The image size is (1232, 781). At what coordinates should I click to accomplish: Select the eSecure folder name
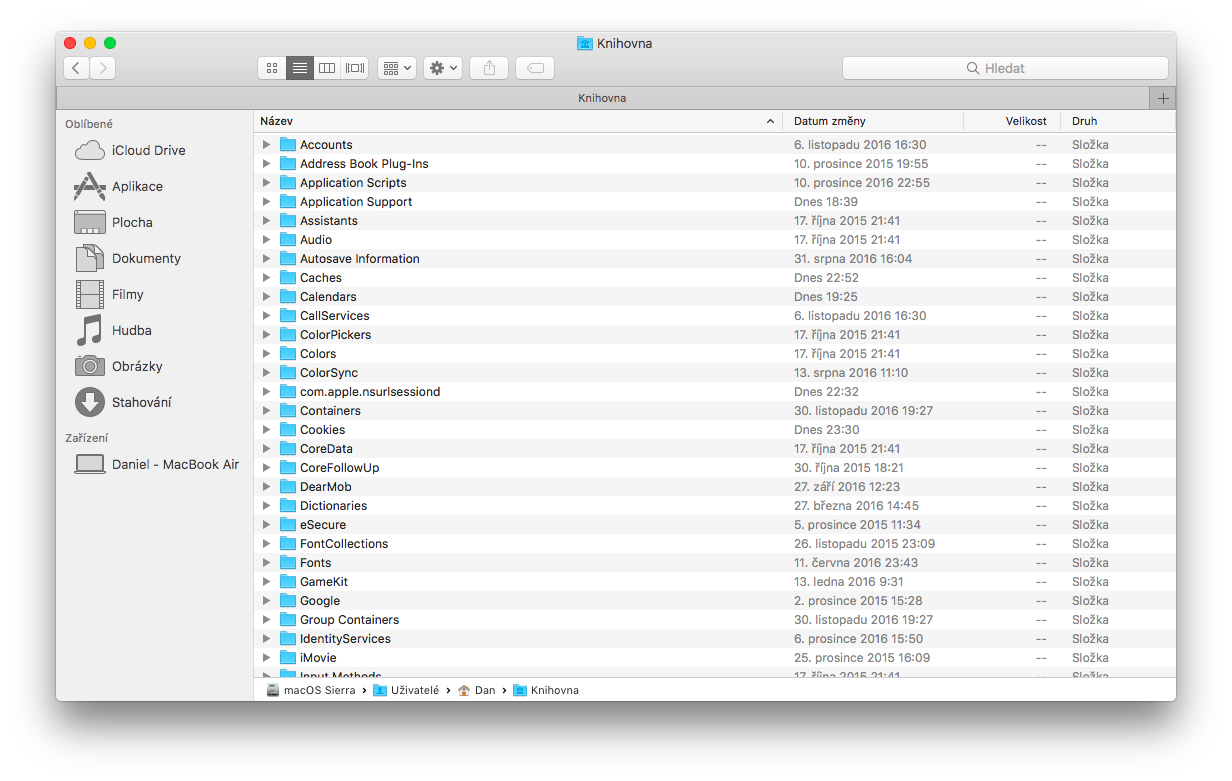point(323,525)
